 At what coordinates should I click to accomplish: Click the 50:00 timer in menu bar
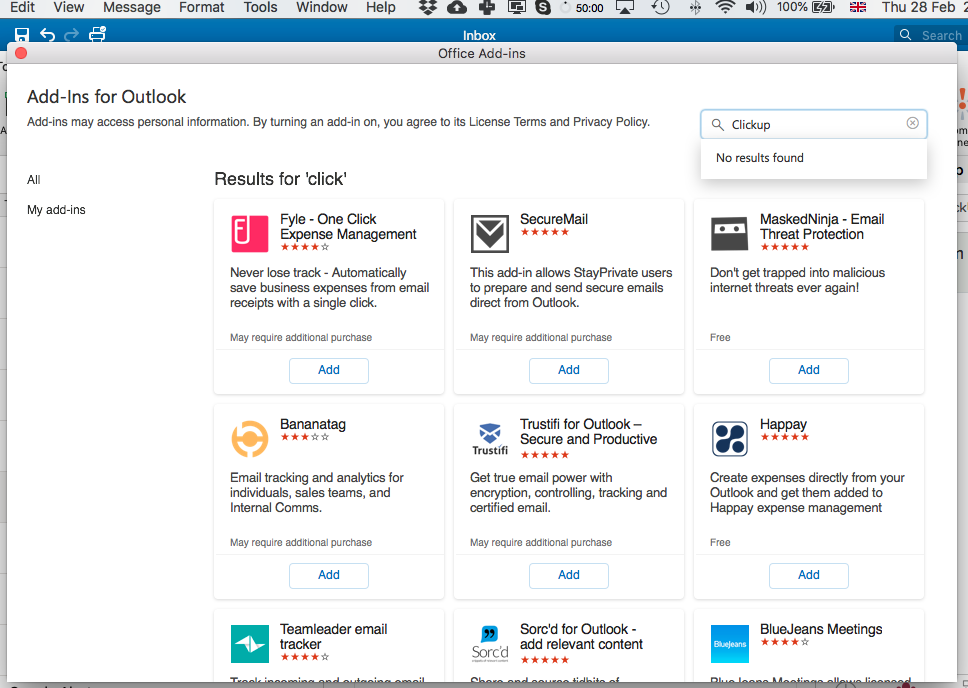[590, 8]
